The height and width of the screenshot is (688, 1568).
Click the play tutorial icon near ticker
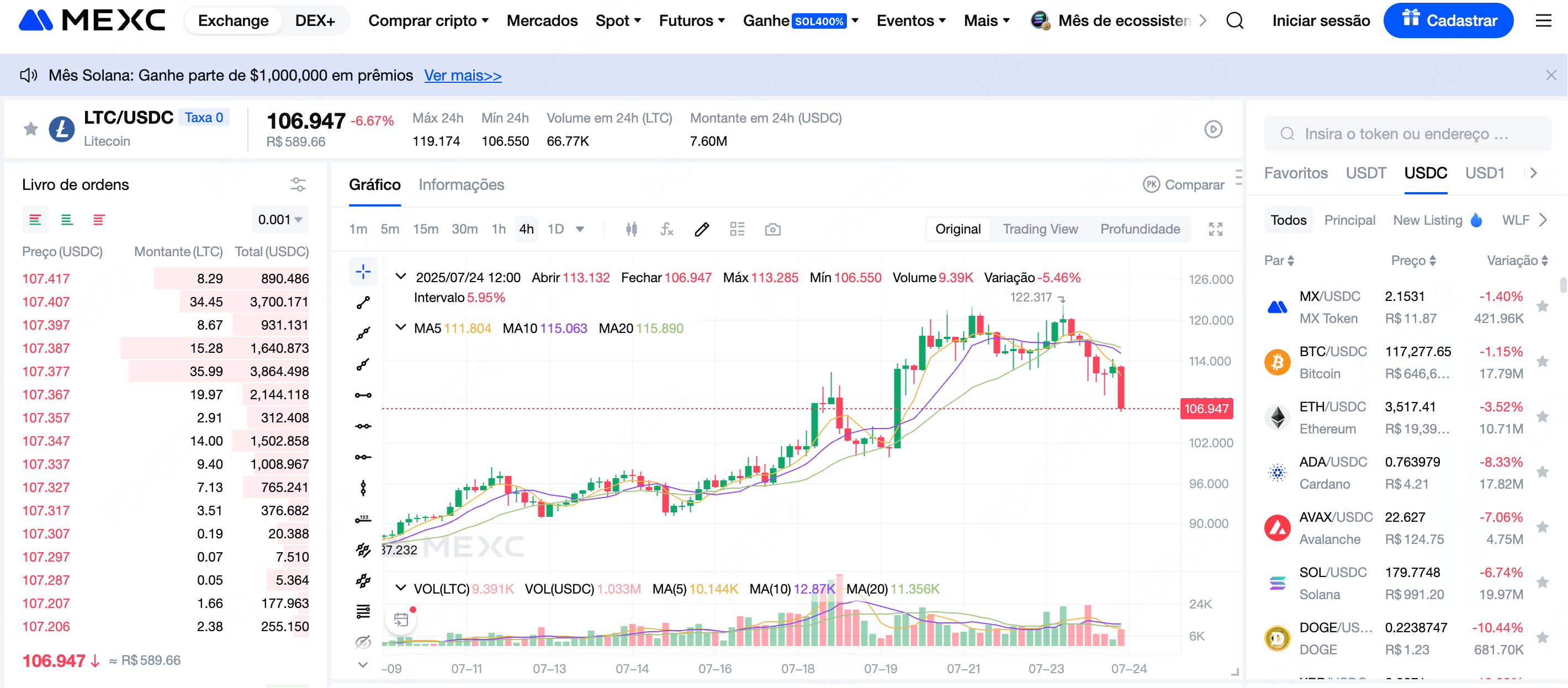pos(1213,129)
